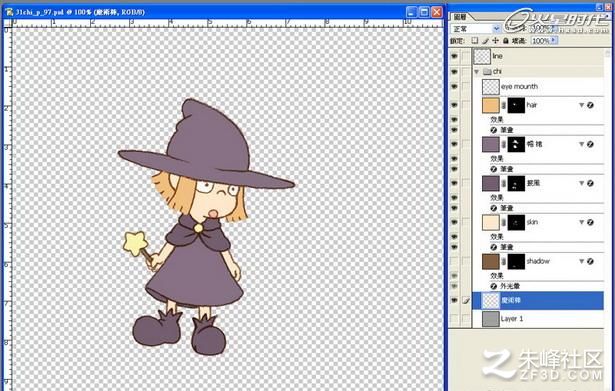Minimize the PSD document window
The width and height of the screenshot is (615, 391).
tap(411, 12)
